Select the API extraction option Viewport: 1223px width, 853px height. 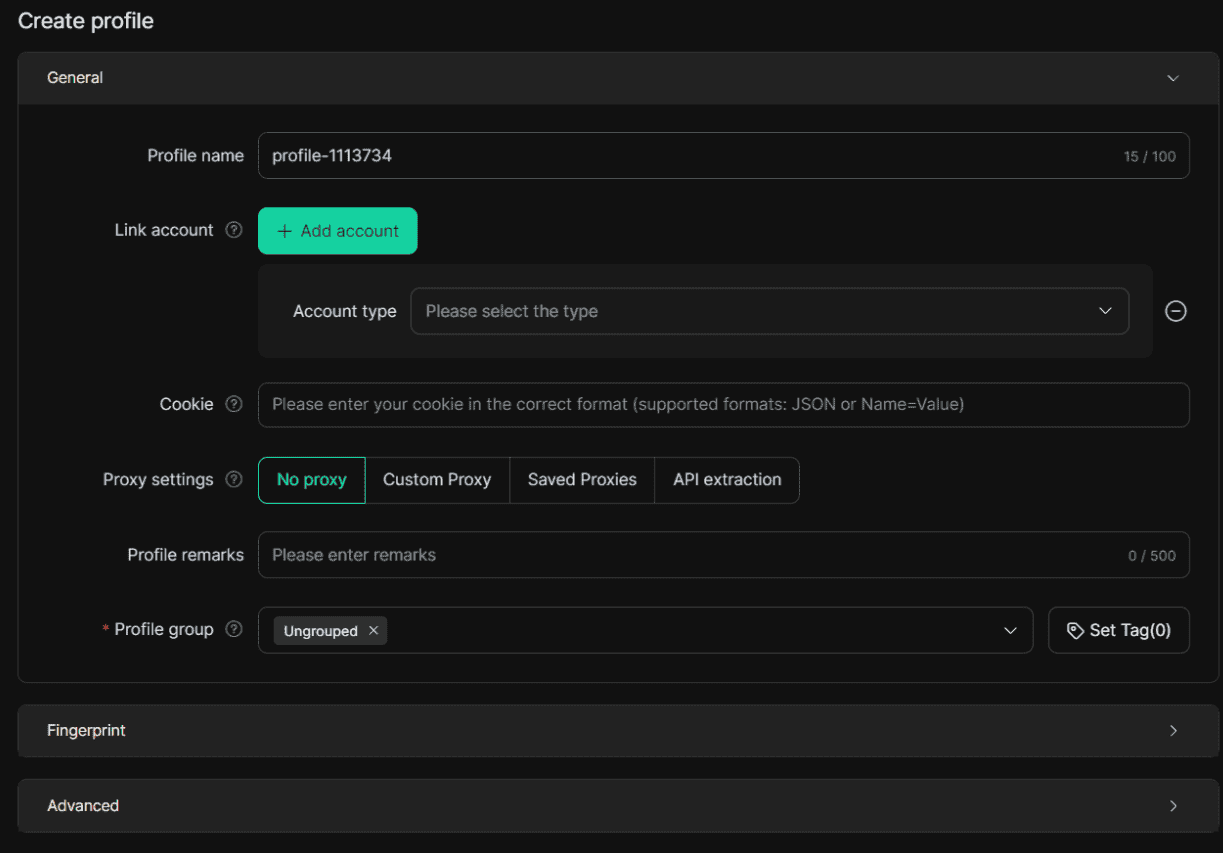(727, 480)
